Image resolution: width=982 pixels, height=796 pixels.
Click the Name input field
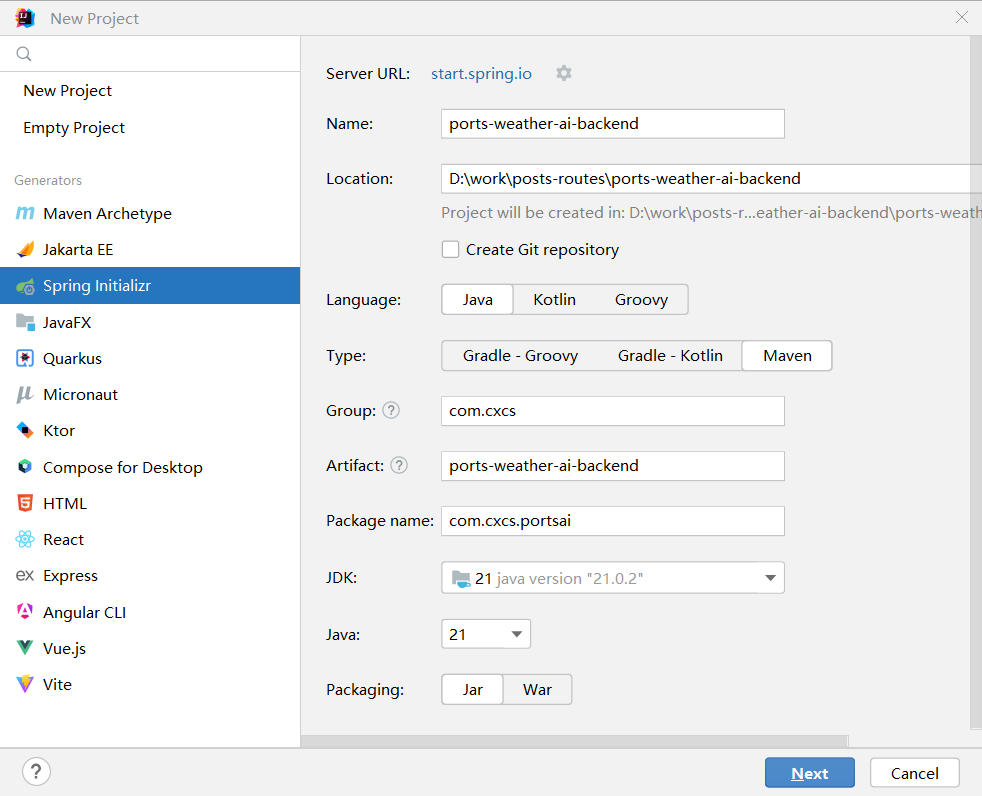coord(612,123)
